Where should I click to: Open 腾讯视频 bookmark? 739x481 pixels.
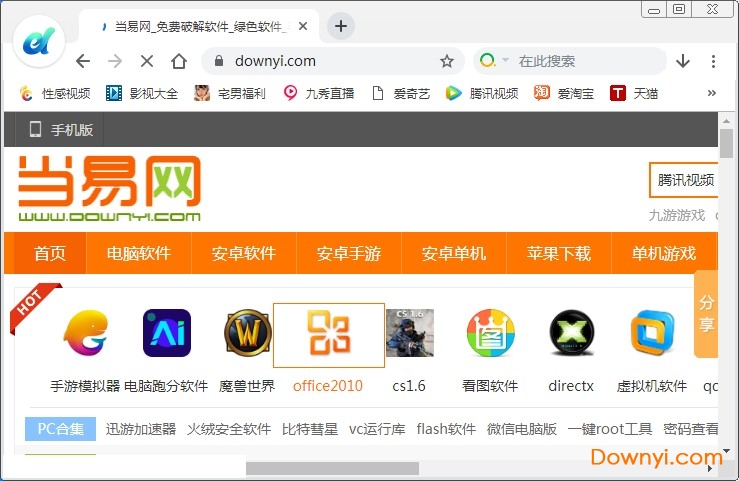(482, 93)
